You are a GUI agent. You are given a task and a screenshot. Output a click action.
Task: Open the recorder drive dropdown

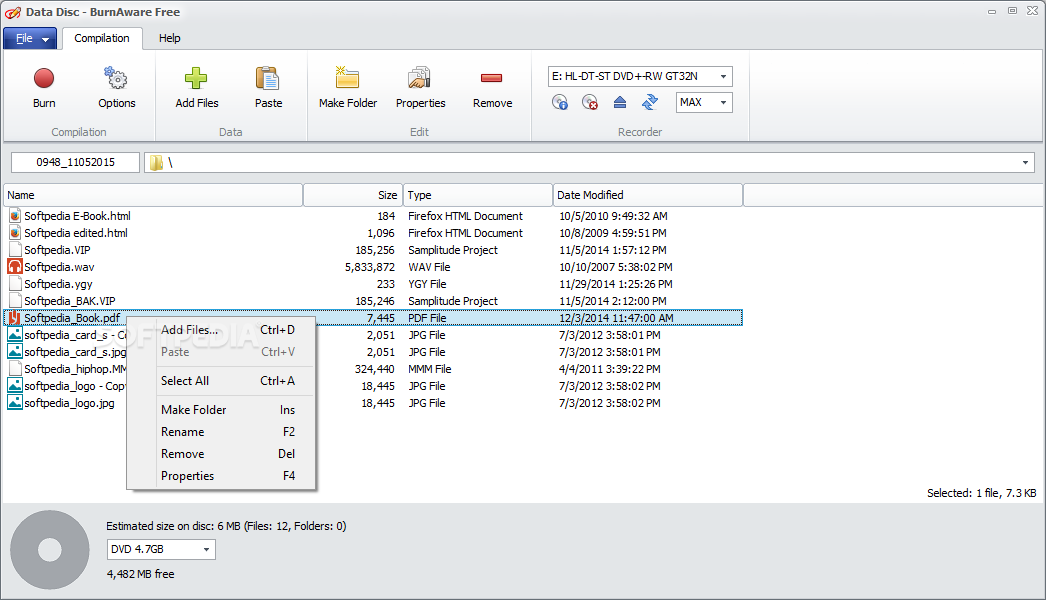pos(723,76)
